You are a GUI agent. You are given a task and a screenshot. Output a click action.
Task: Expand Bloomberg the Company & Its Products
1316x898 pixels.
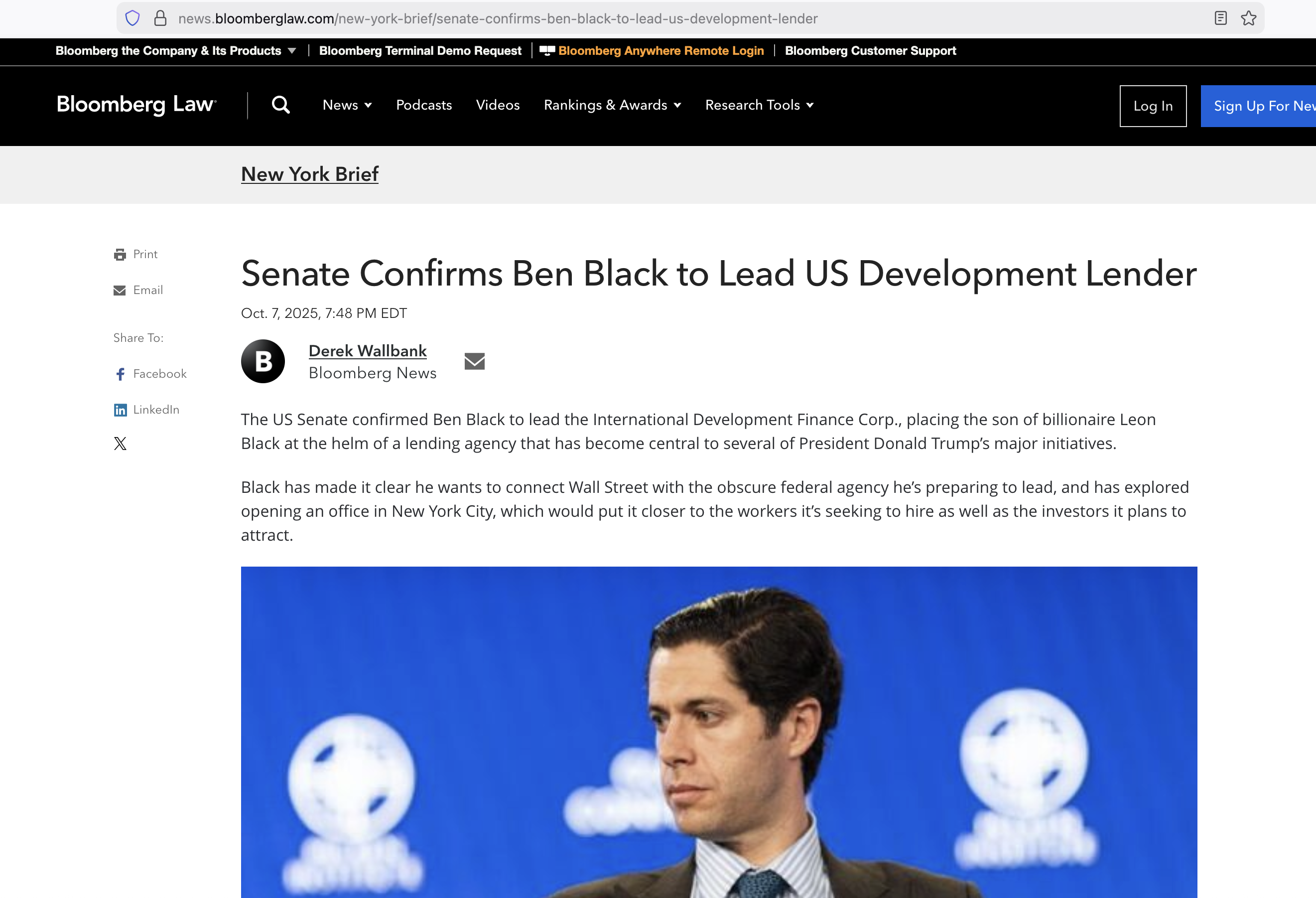[175, 51]
